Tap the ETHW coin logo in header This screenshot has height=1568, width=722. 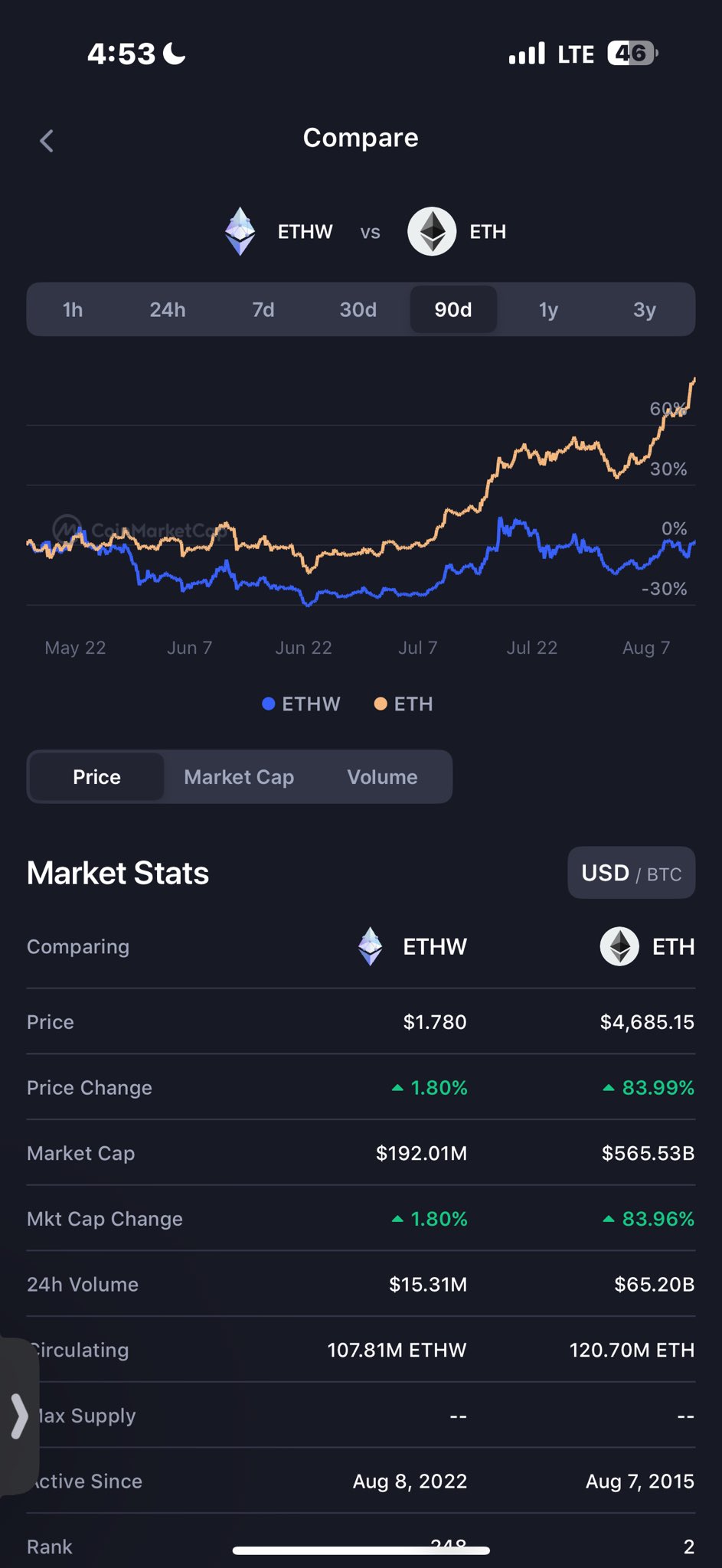pos(240,231)
